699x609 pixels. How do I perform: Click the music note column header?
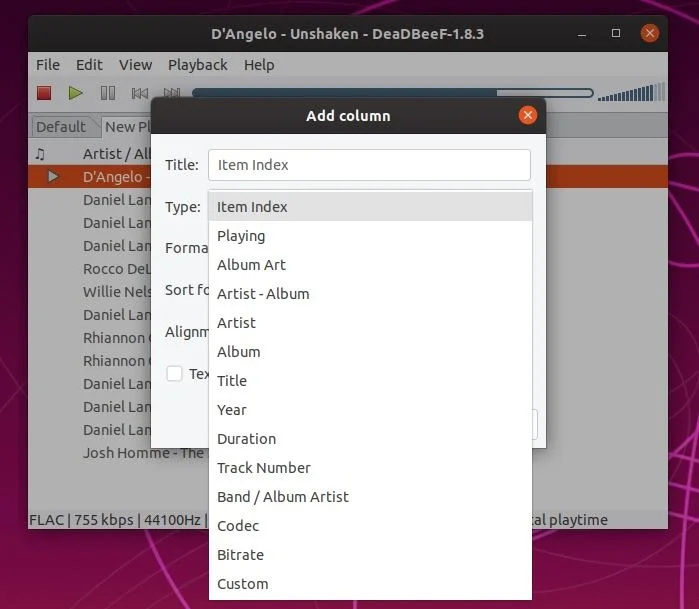[40, 153]
